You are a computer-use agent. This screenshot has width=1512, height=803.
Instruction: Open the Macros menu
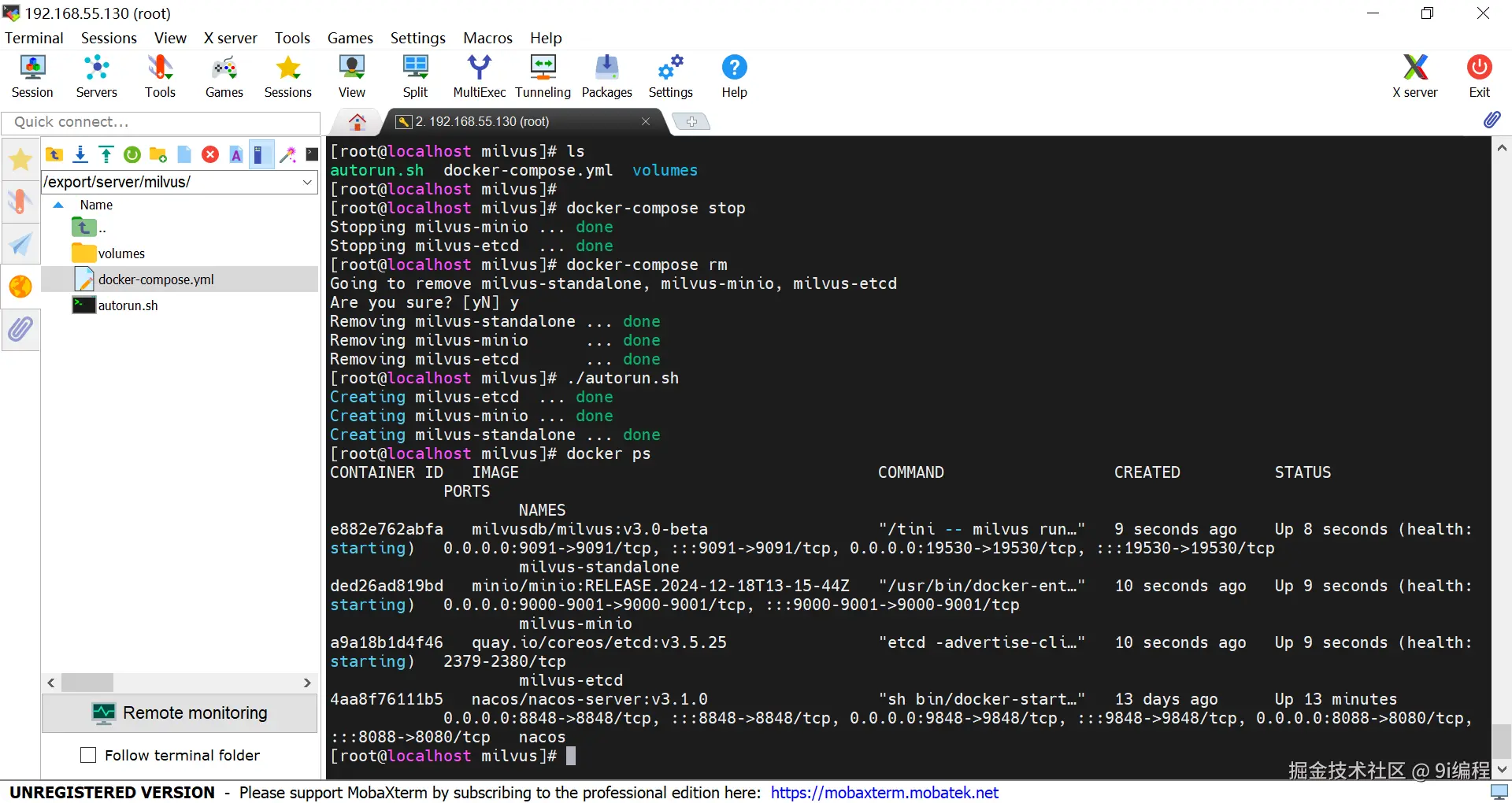(x=487, y=38)
